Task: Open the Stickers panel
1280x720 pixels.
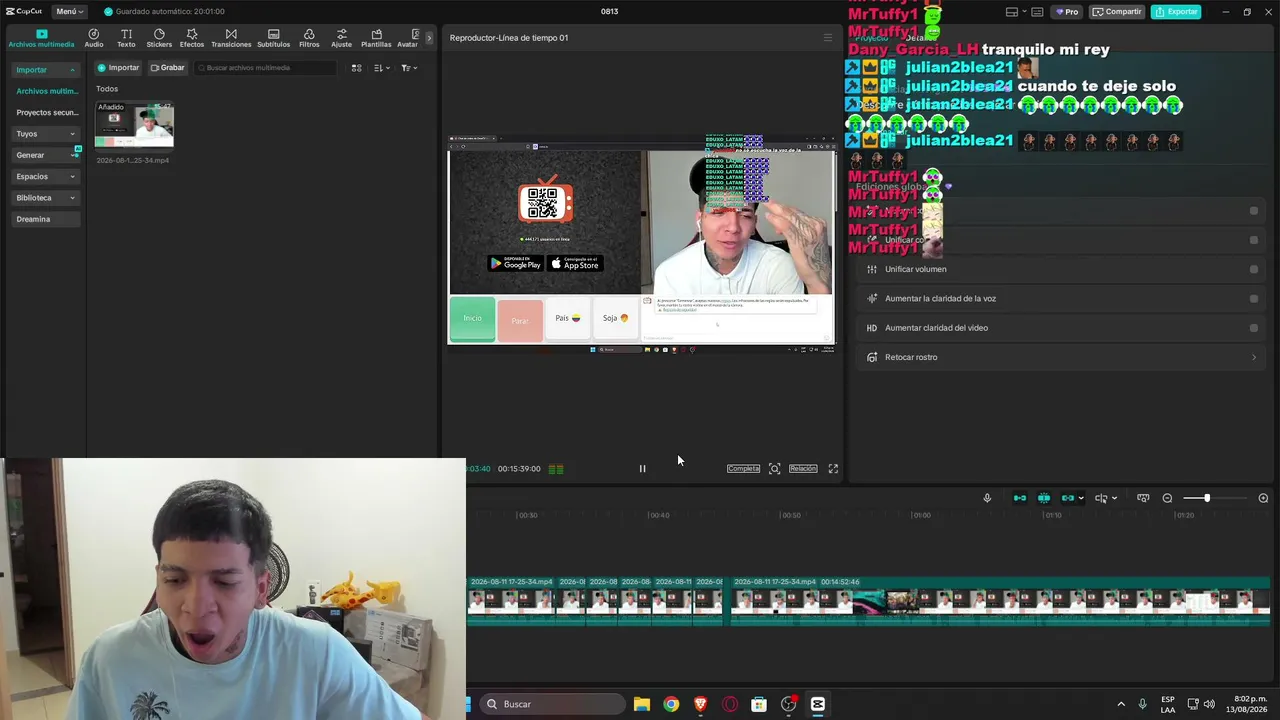Action: click(159, 38)
